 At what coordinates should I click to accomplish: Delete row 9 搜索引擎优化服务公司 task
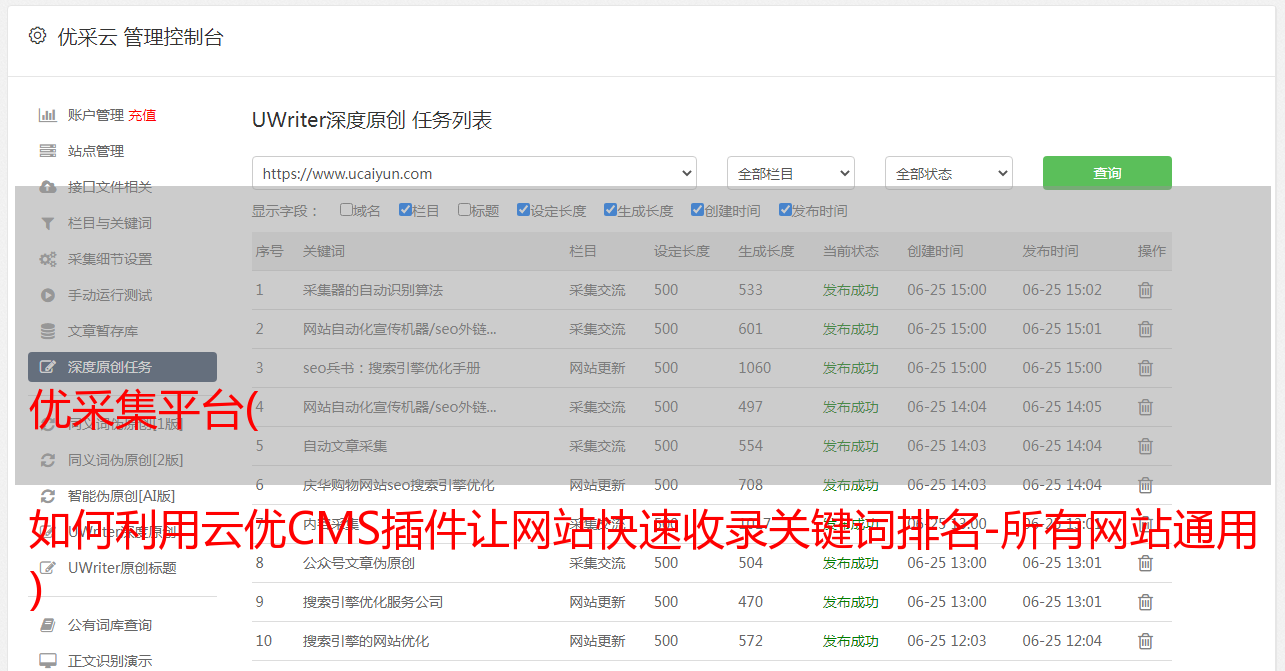[1145, 602]
